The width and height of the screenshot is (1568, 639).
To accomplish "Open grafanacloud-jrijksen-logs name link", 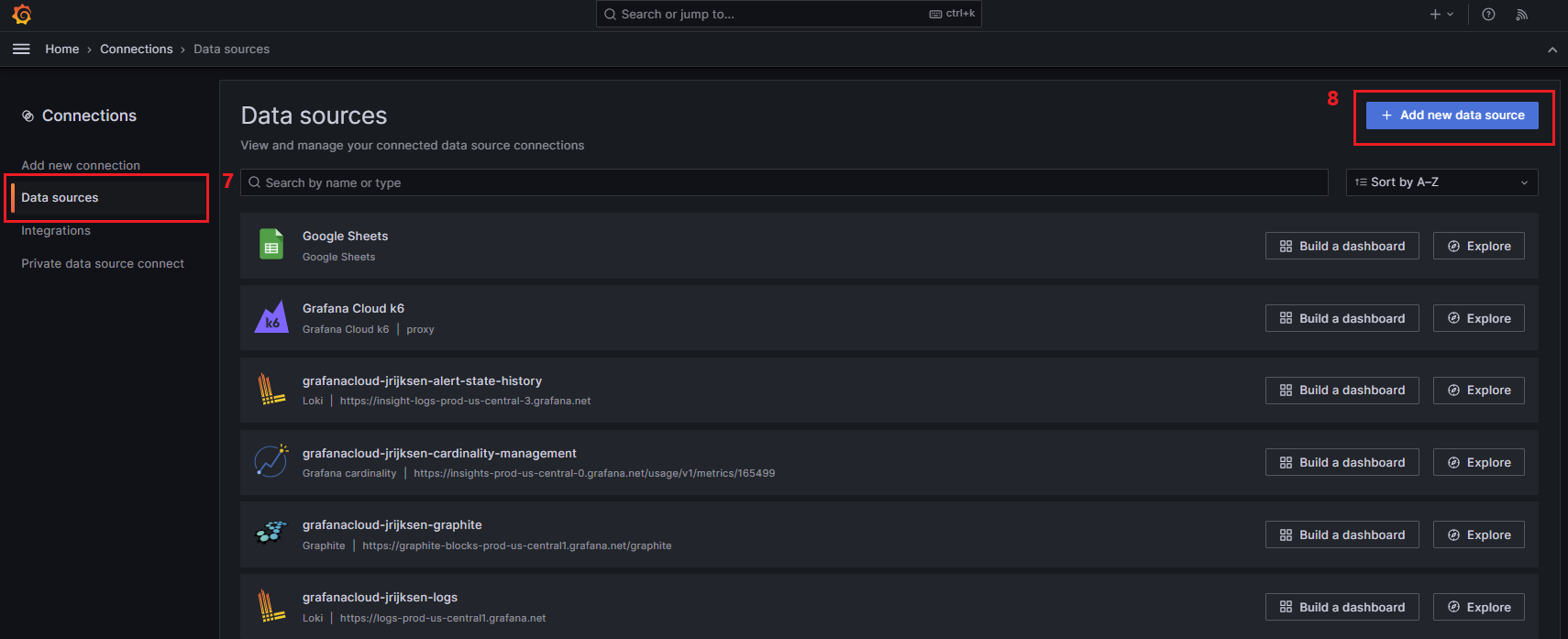I will (380, 598).
